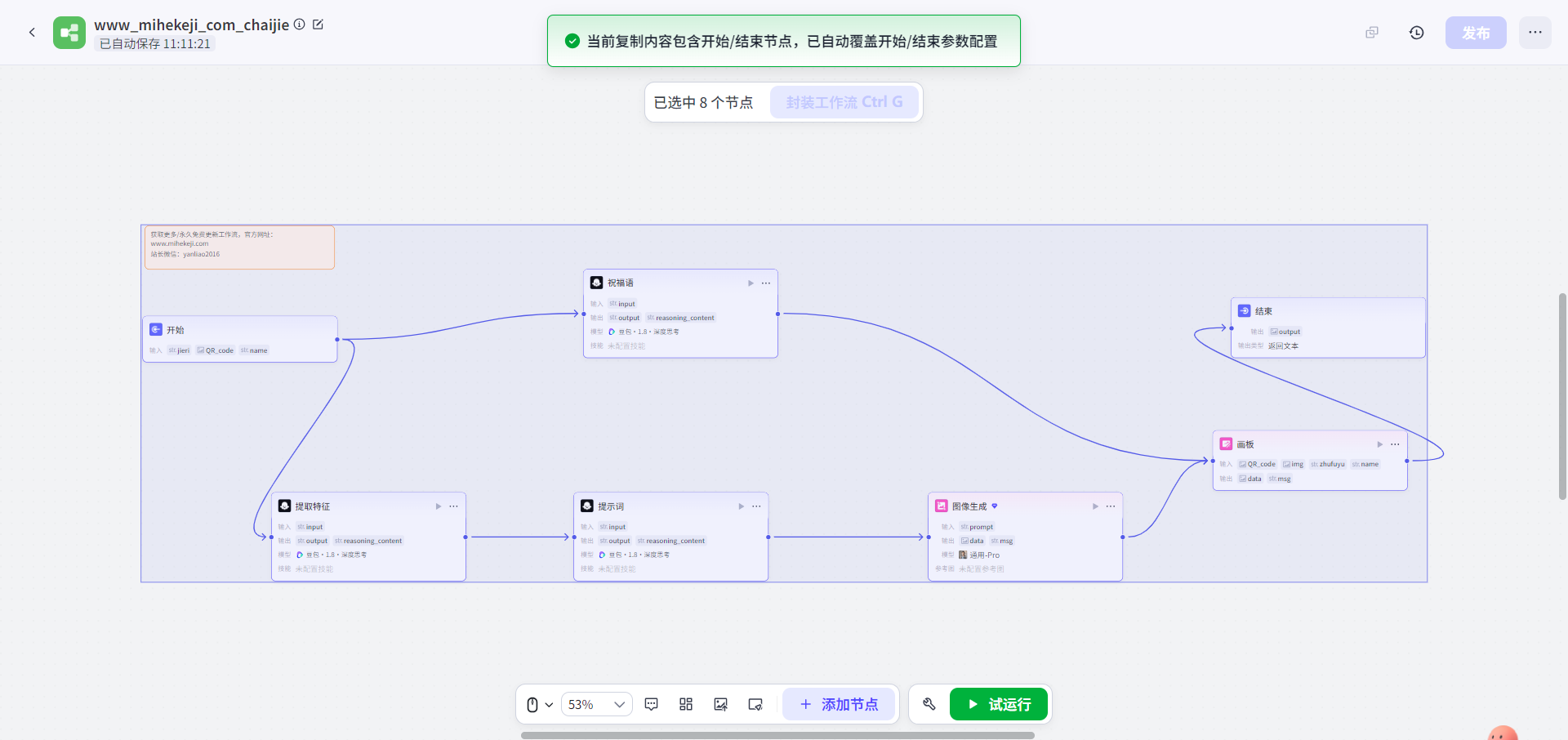Run the 祝福语 node with its play icon
This screenshot has height=740, width=1568.
pos(751,283)
